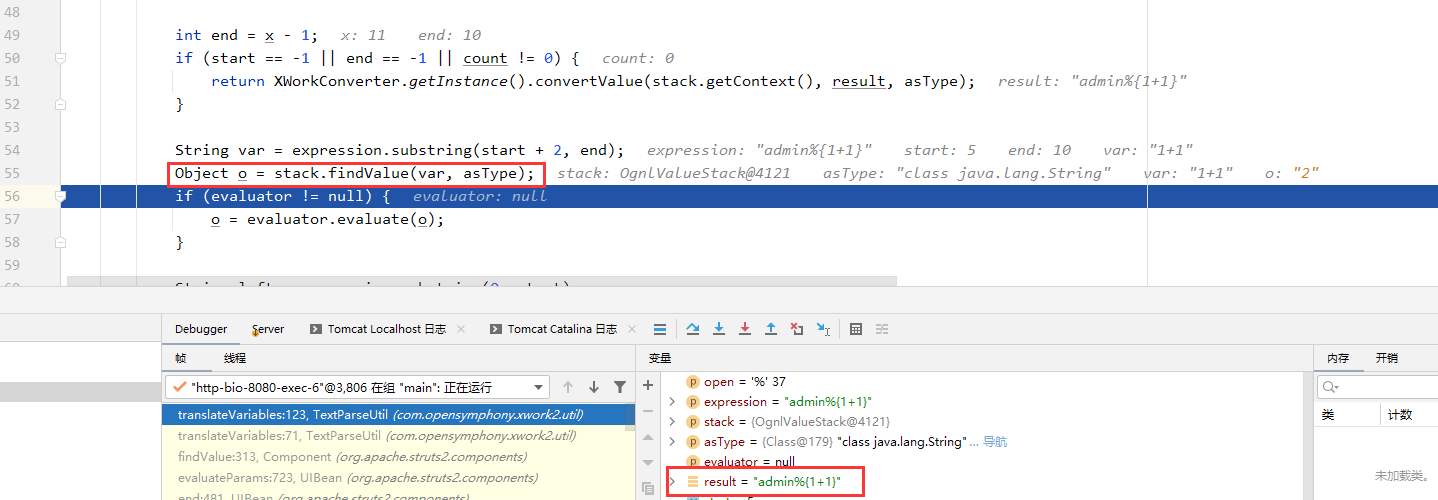The height and width of the screenshot is (500, 1438).
Task: Click the Run to Cursor icon
Action: [x=823, y=329]
